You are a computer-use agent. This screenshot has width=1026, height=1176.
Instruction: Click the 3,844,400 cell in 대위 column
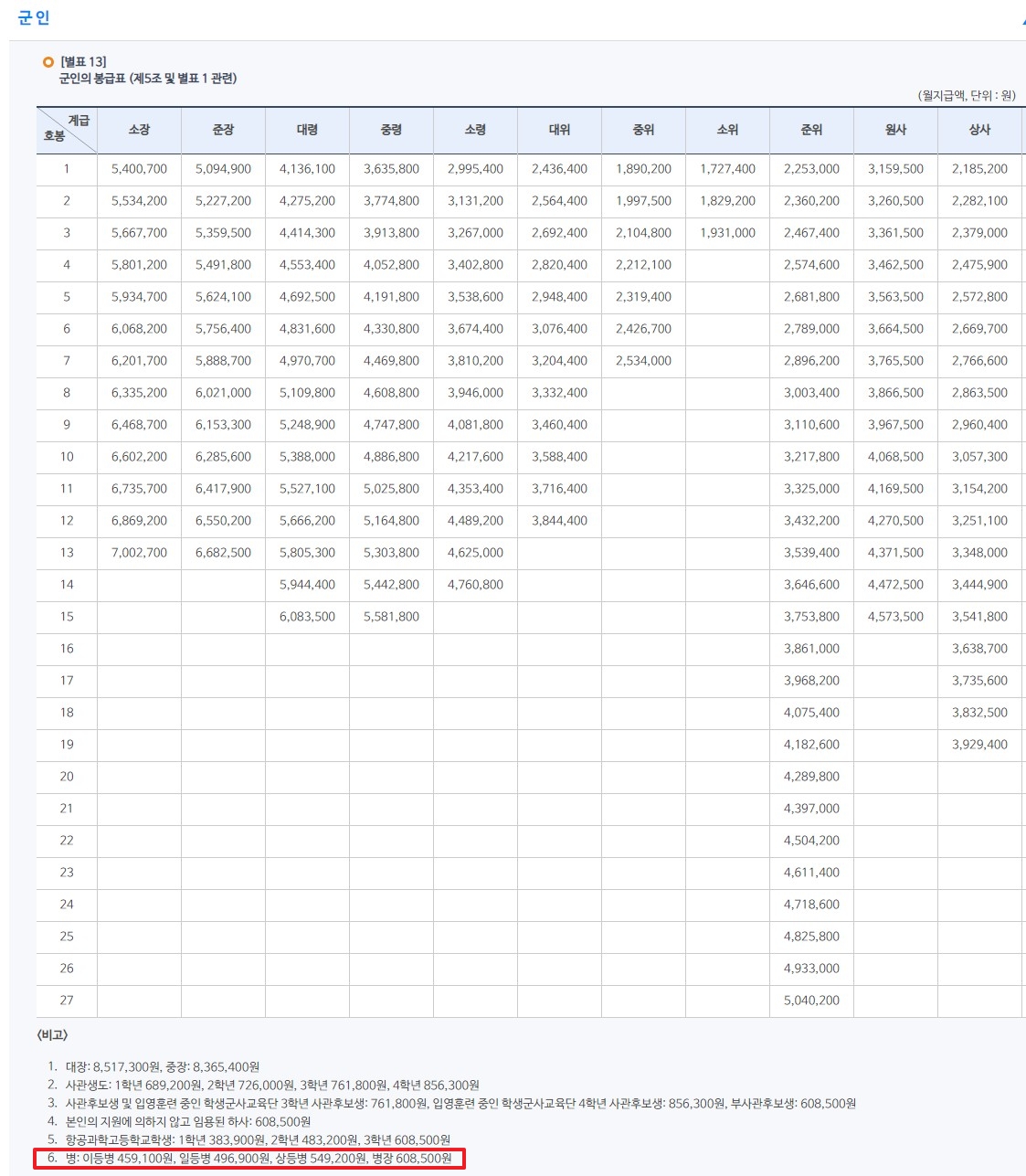[559, 521]
